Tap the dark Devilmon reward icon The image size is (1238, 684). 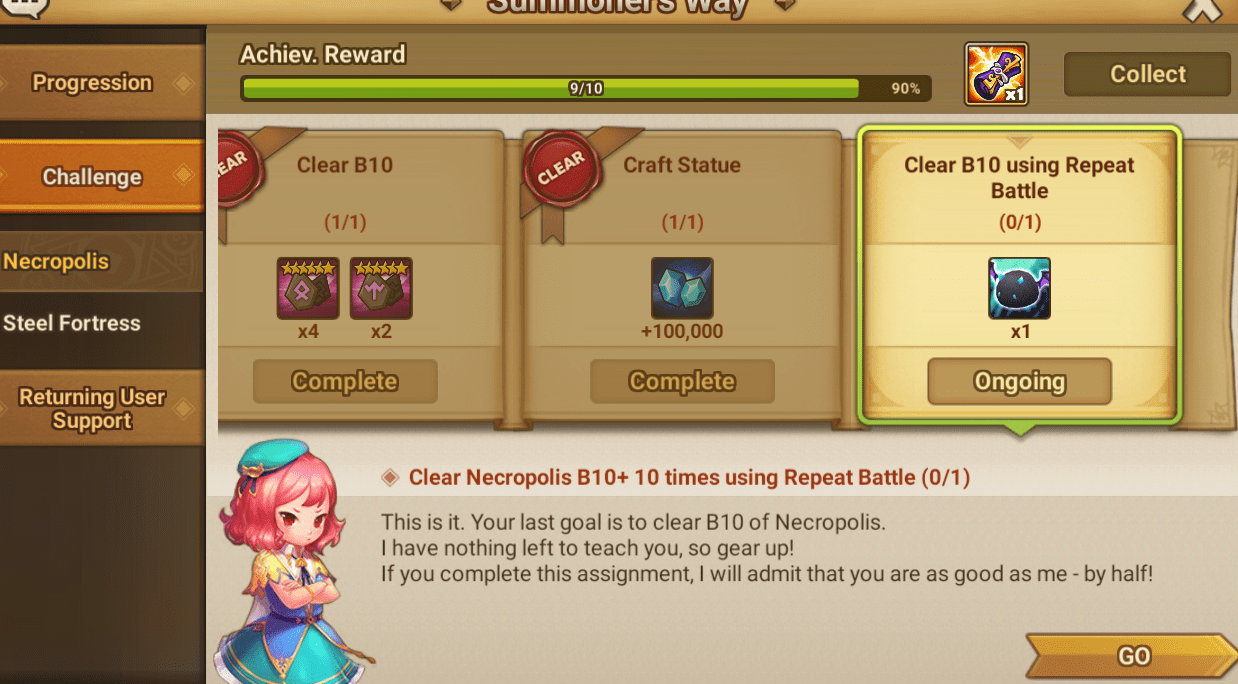click(x=1019, y=288)
